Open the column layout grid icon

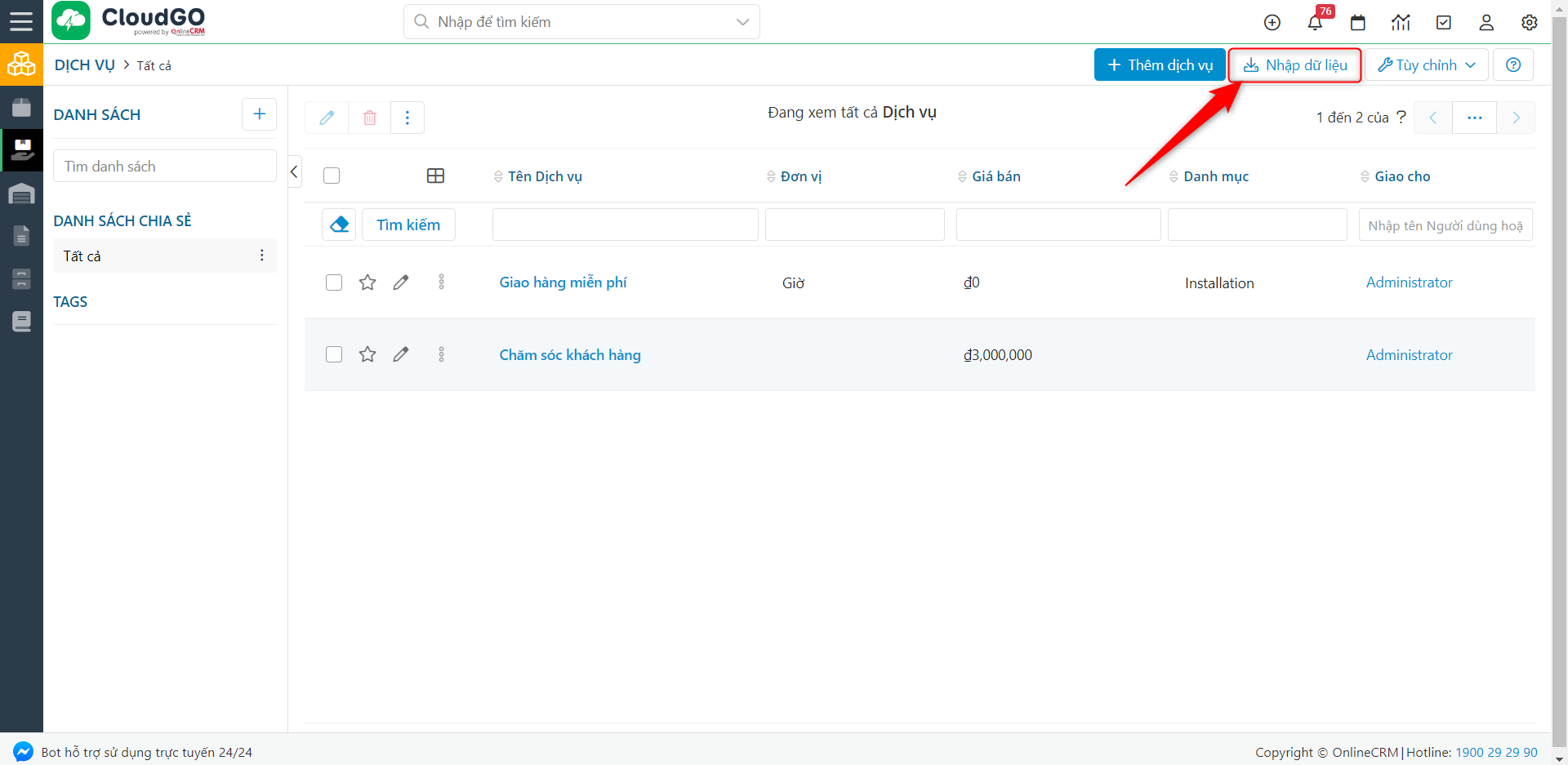pyautogui.click(x=435, y=176)
